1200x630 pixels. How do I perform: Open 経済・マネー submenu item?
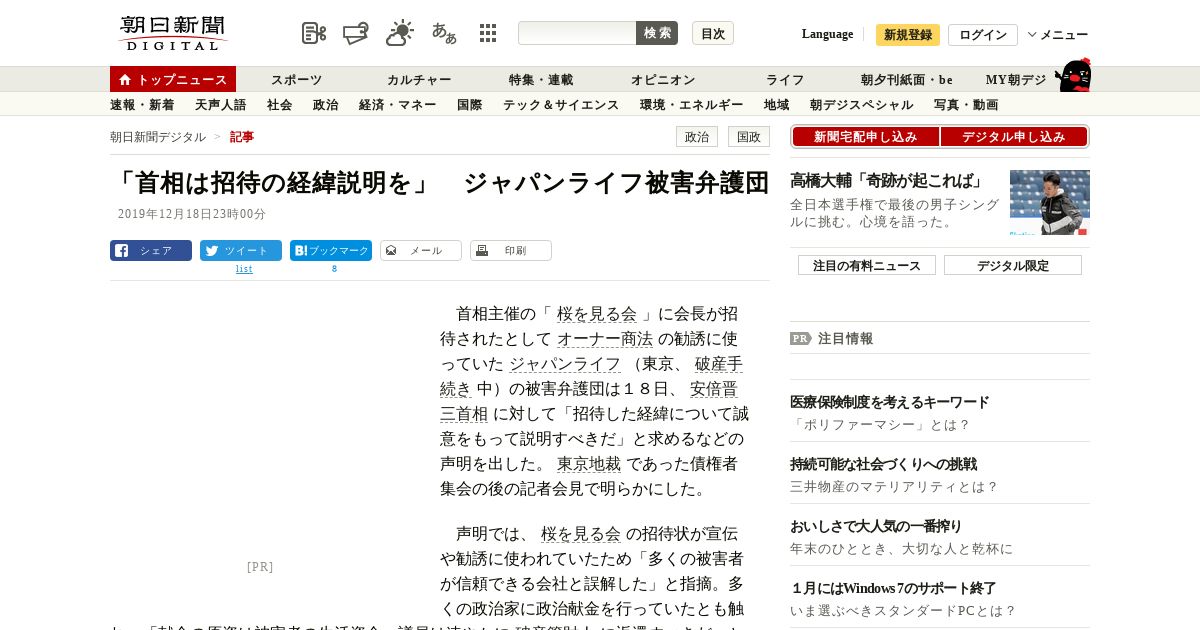[x=398, y=105]
